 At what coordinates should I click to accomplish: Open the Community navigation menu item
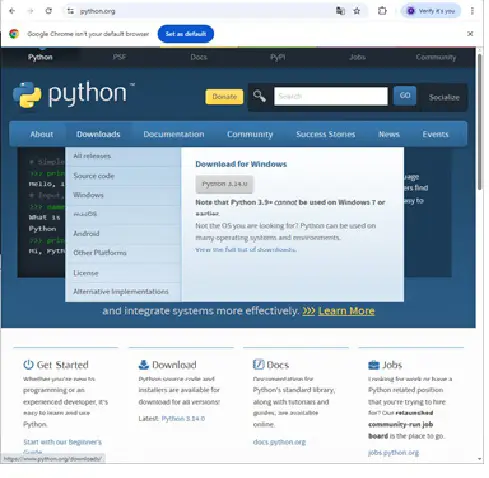(x=250, y=134)
